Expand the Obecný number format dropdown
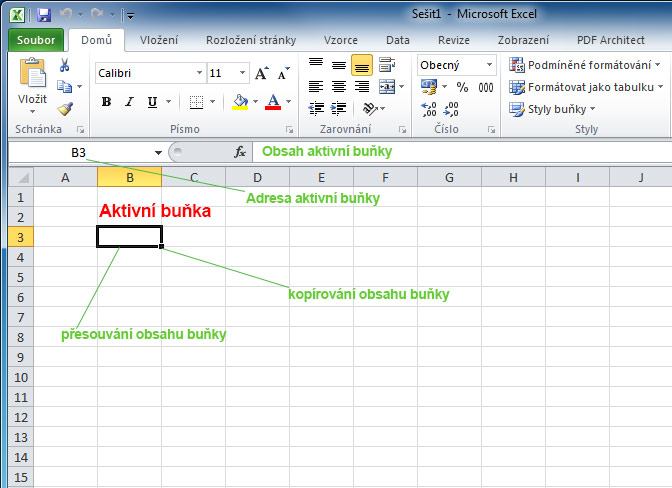The height and width of the screenshot is (488, 672). point(489,65)
